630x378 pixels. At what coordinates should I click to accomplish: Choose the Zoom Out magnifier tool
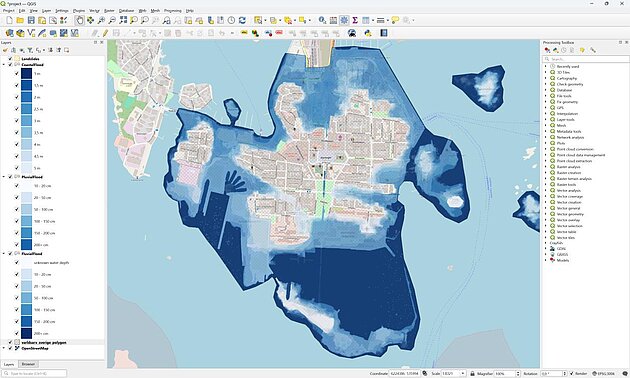tap(112, 20)
